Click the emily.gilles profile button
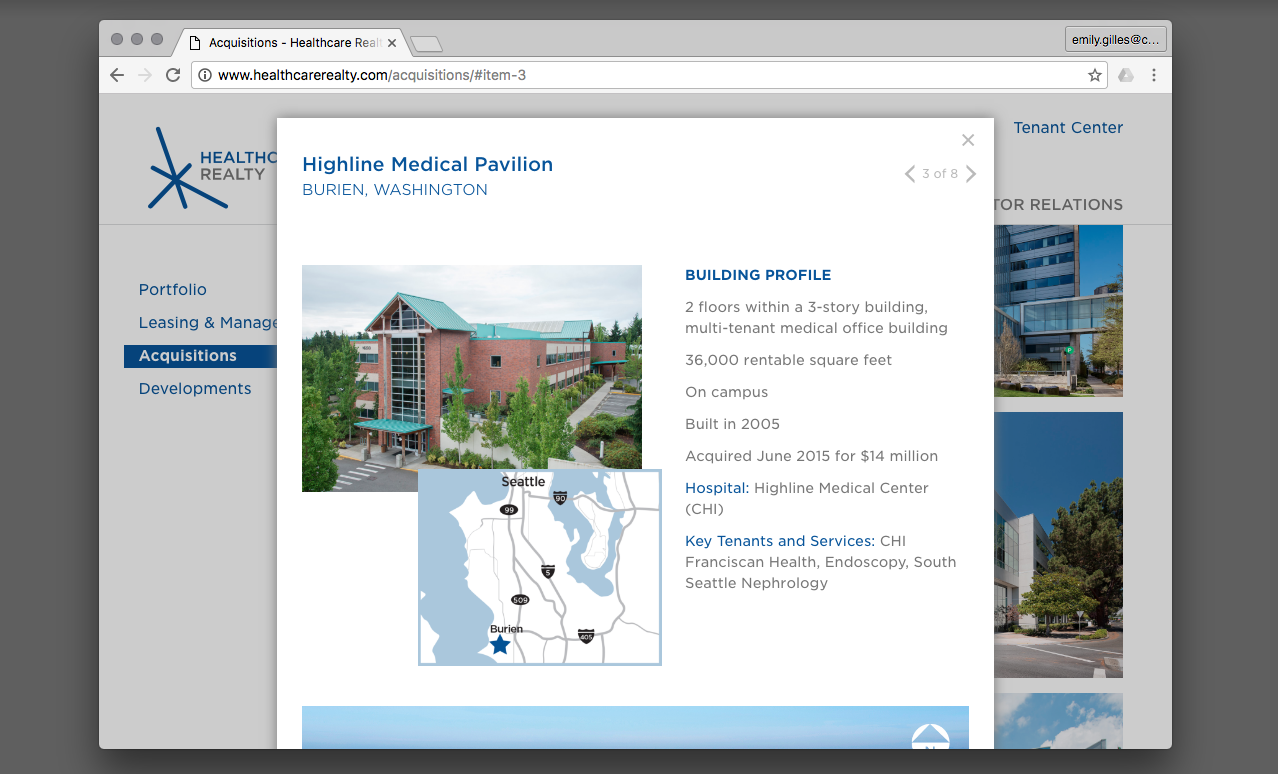 [x=1116, y=40]
